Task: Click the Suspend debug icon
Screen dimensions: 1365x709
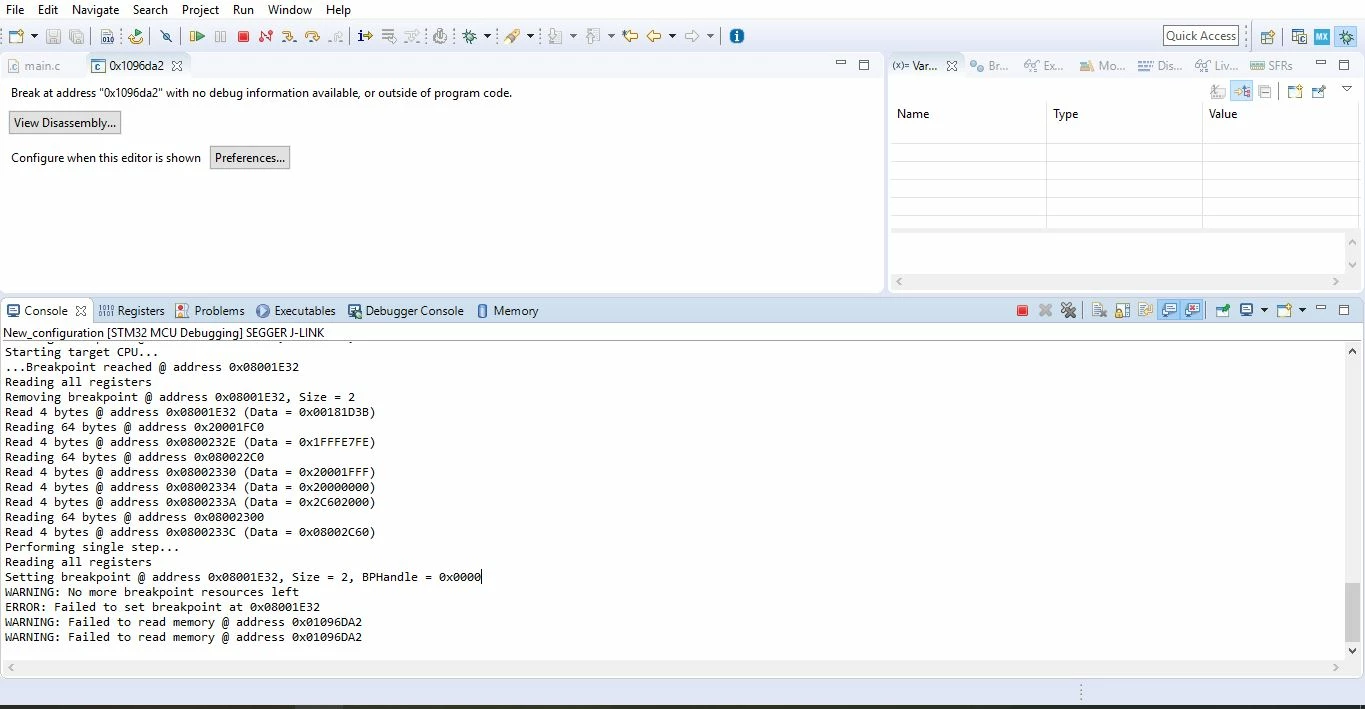Action: click(x=220, y=36)
